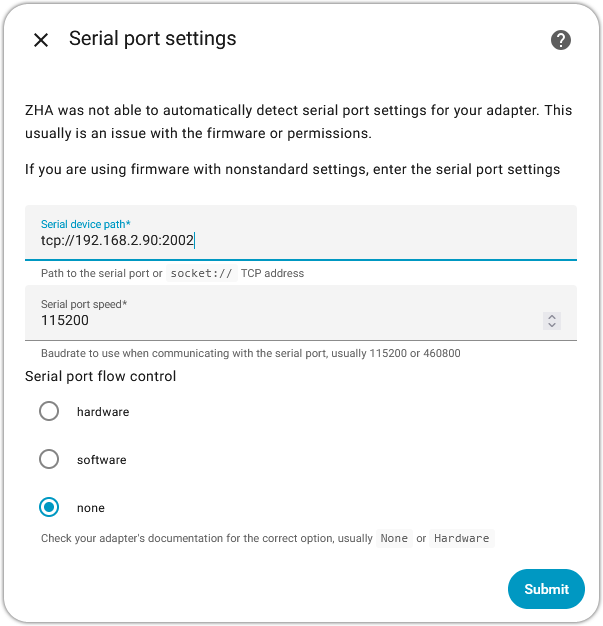The height and width of the screenshot is (626, 603).
Task: Close the Serial port settings dialog
Action: pos(41,40)
